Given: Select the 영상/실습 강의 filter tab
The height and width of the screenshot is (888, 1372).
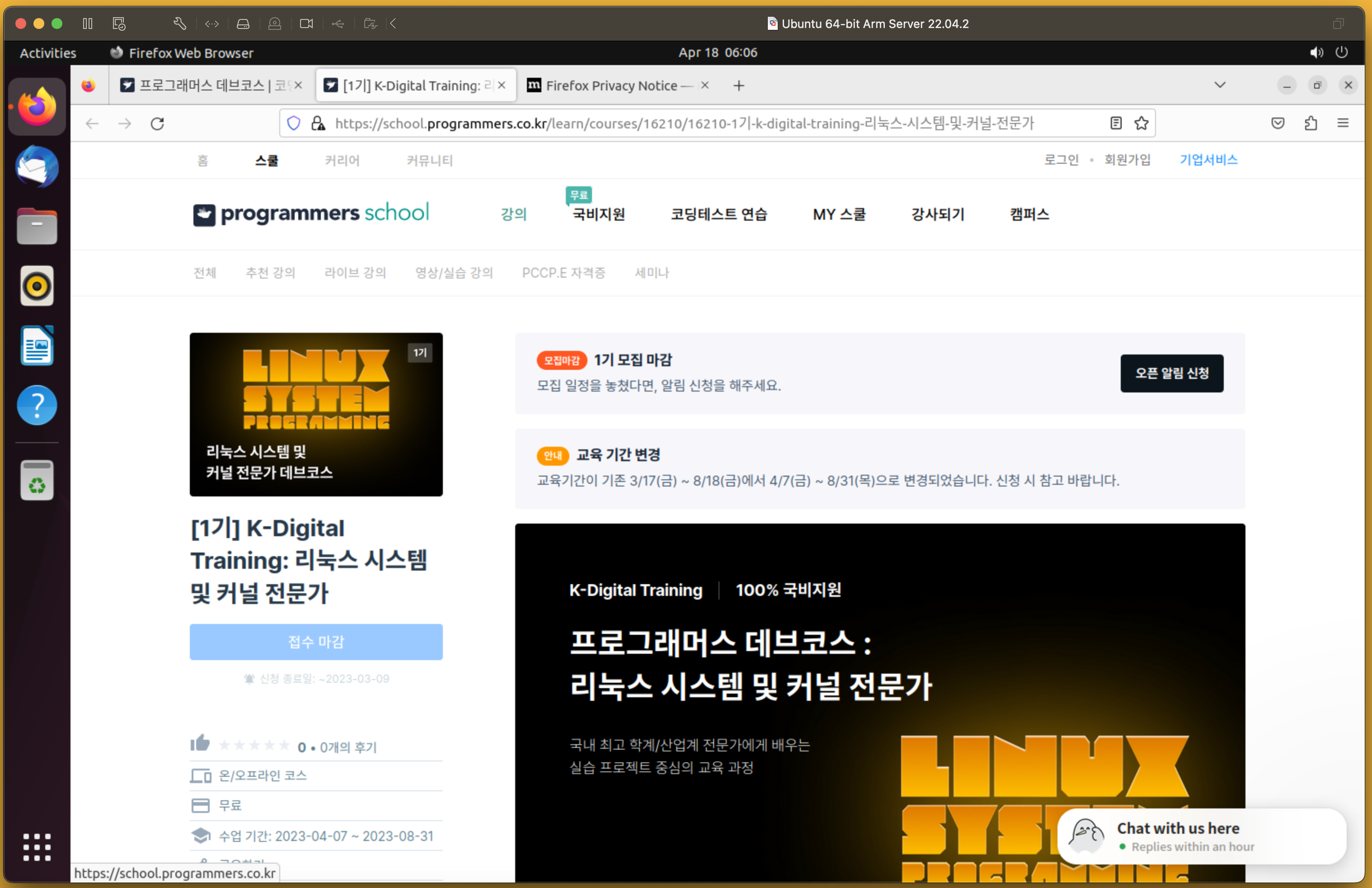Looking at the screenshot, I should pos(454,273).
